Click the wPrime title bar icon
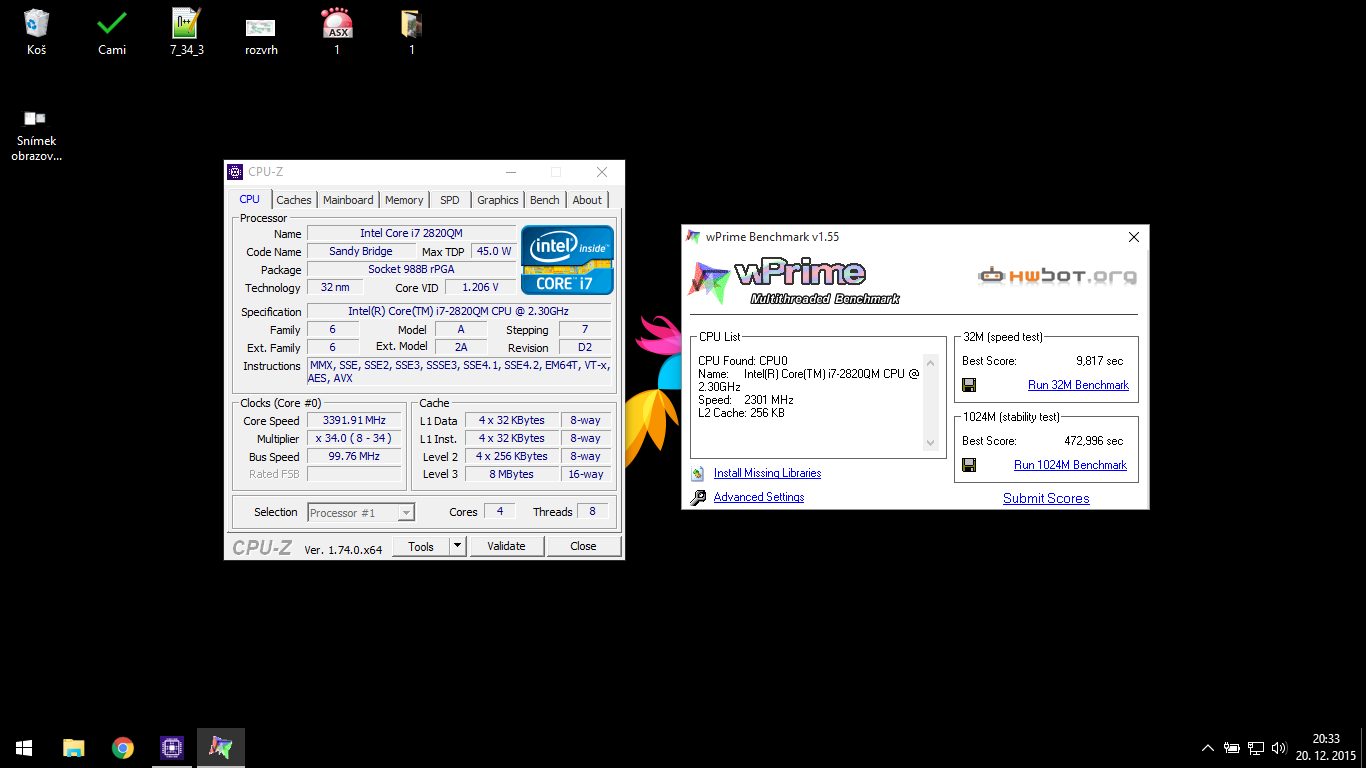This screenshot has height=768, width=1366. (x=694, y=237)
